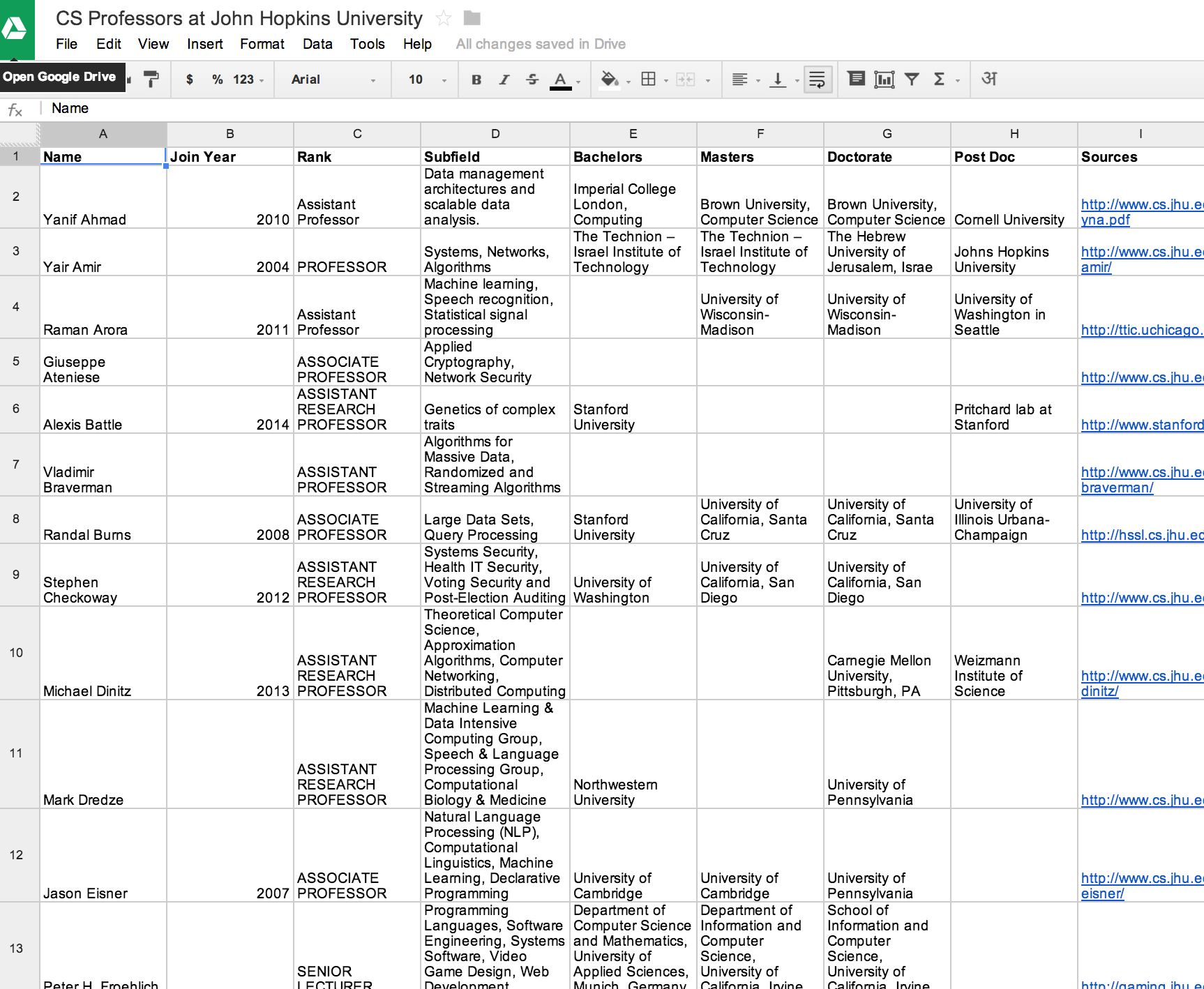The height and width of the screenshot is (989, 1204).
Task: Toggle text wrapping
Action: pos(818,79)
